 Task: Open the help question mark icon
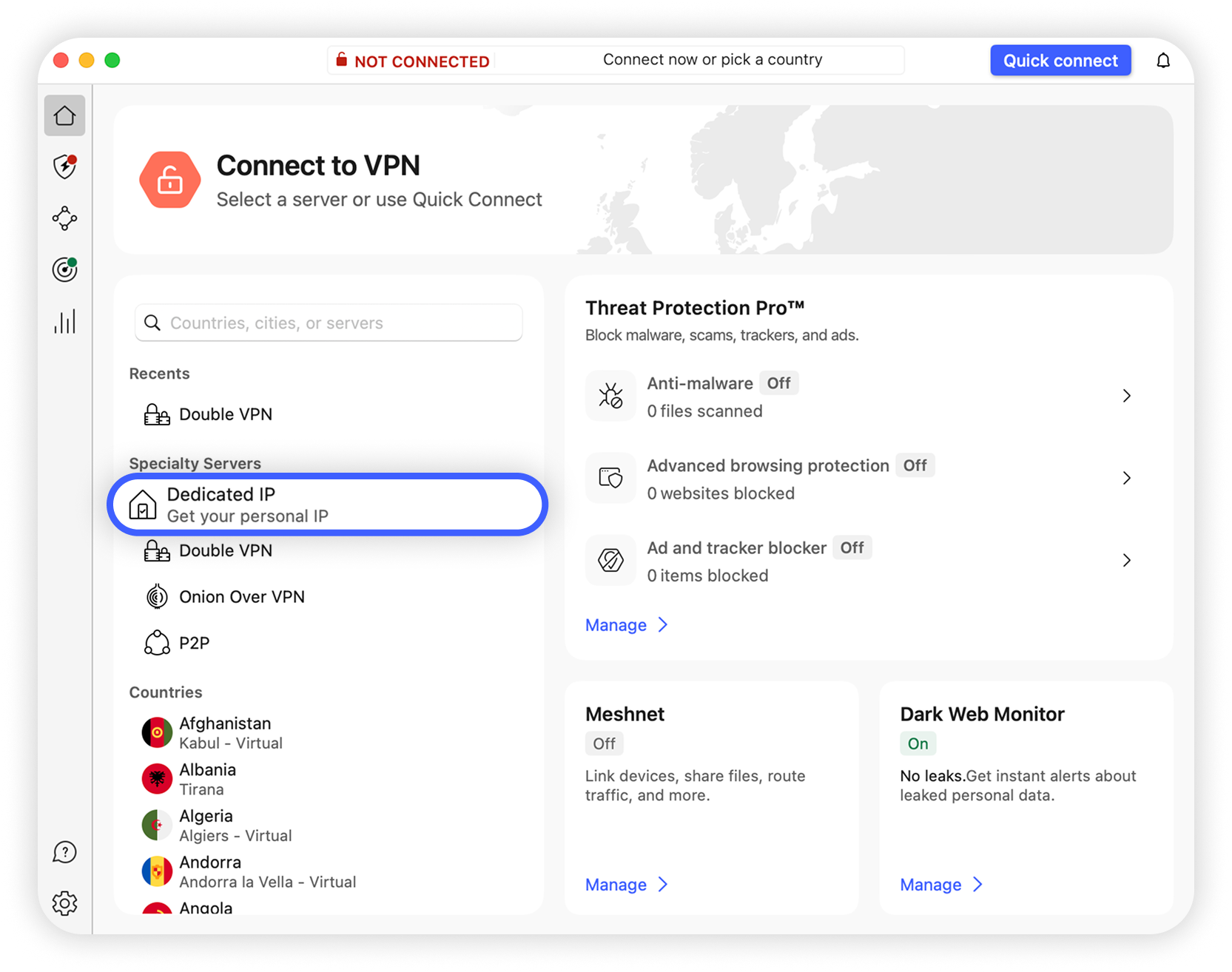(x=64, y=852)
